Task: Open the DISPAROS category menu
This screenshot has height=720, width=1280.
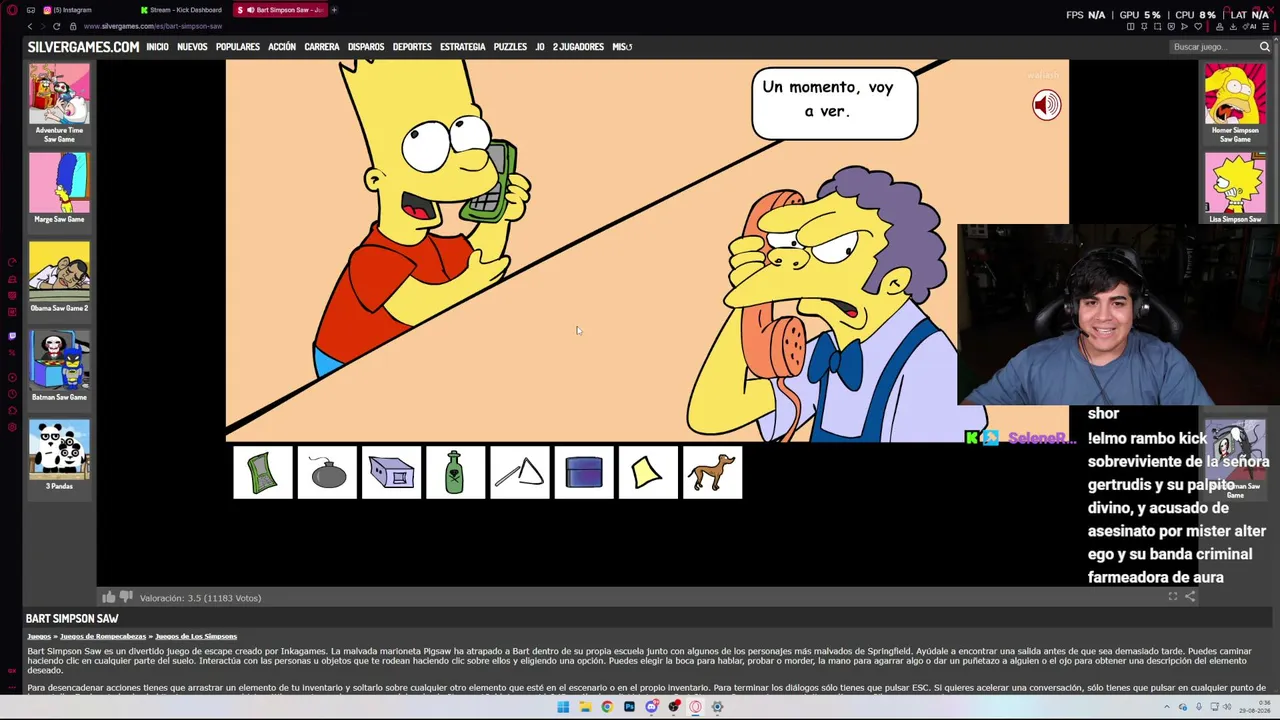Action: (x=366, y=47)
